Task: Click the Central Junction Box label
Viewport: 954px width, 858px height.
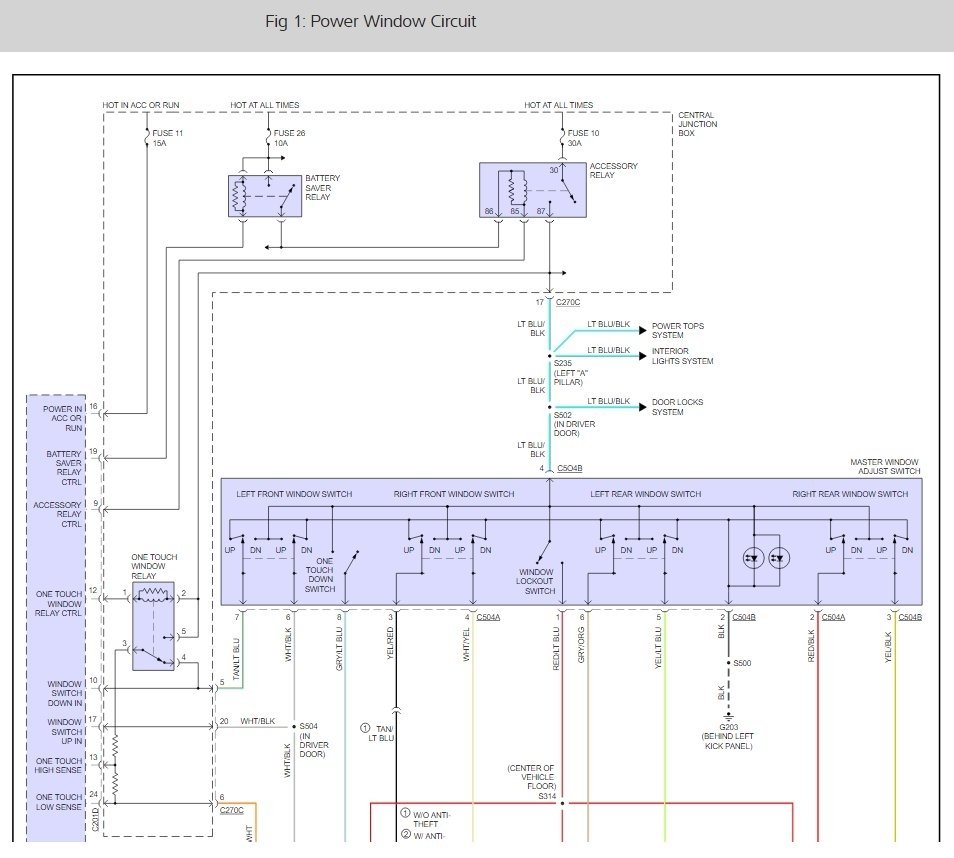Action: tap(698, 124)
